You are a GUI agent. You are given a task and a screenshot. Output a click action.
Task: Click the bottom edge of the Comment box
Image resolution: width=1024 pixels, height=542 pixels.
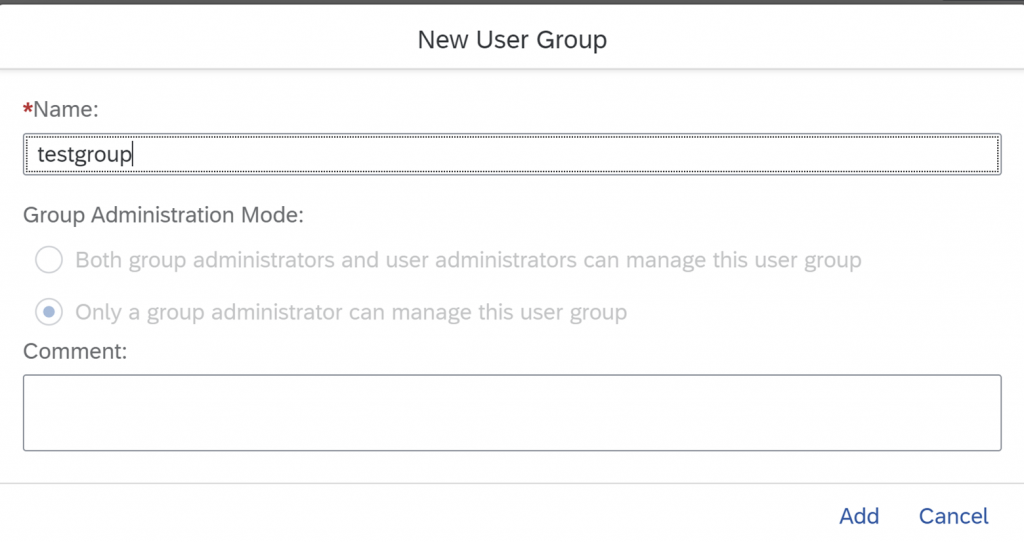(512, 450)
